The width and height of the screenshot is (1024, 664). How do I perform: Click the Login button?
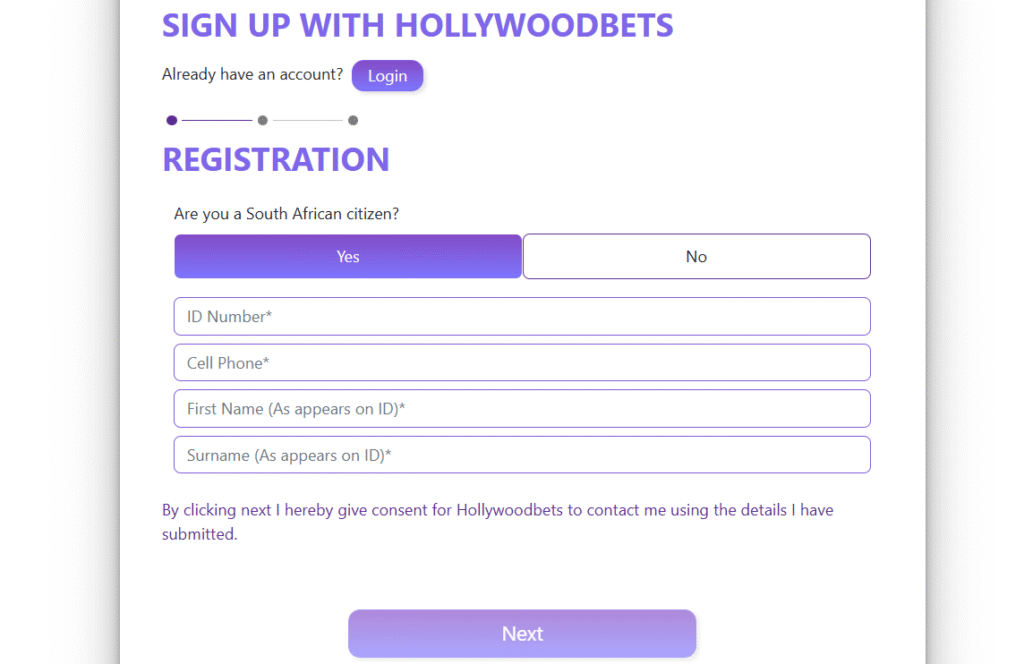tap(387, 76)
